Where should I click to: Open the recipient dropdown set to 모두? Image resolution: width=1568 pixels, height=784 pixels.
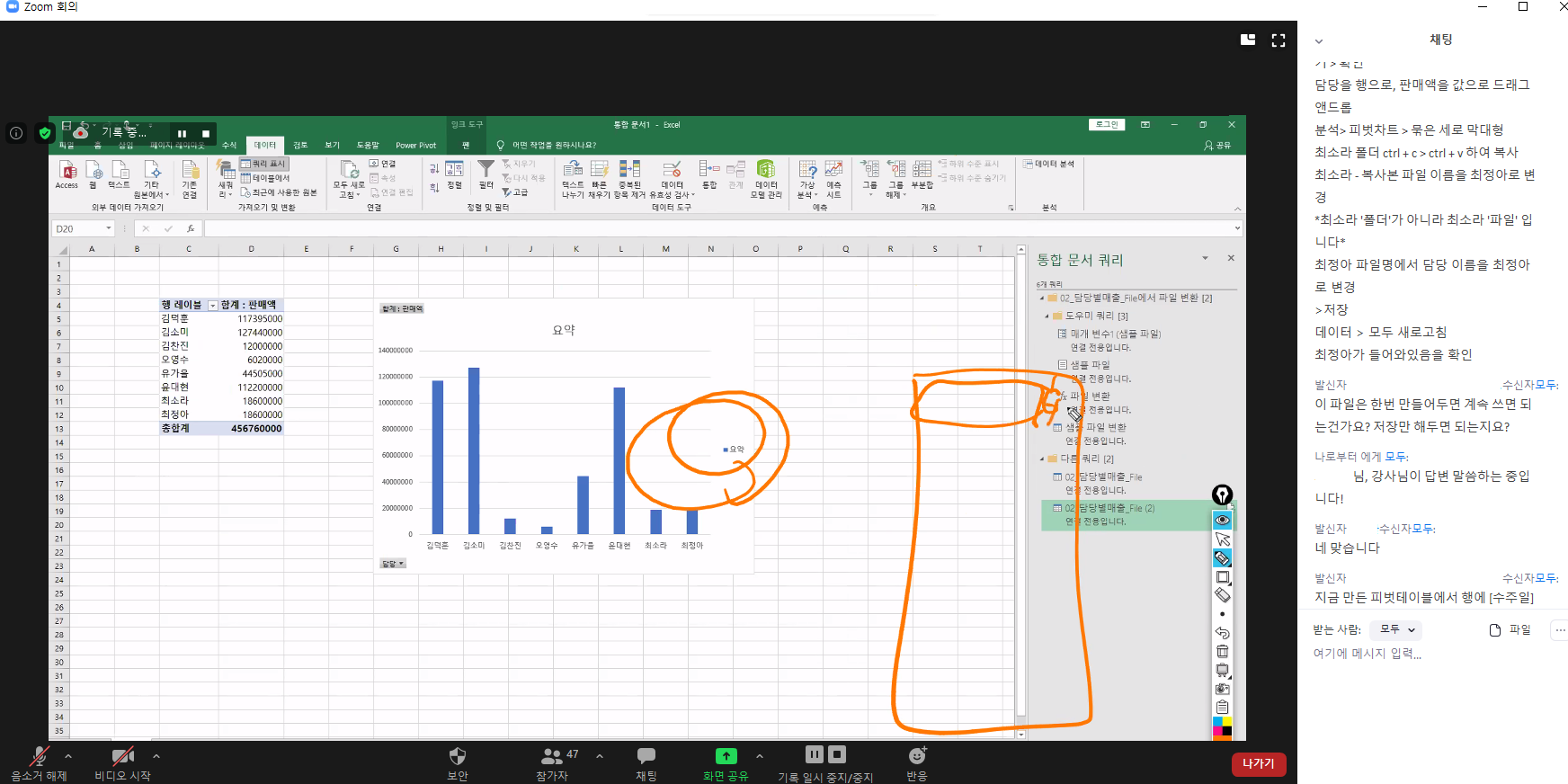pyautogui.click(x=1395, y=630)
